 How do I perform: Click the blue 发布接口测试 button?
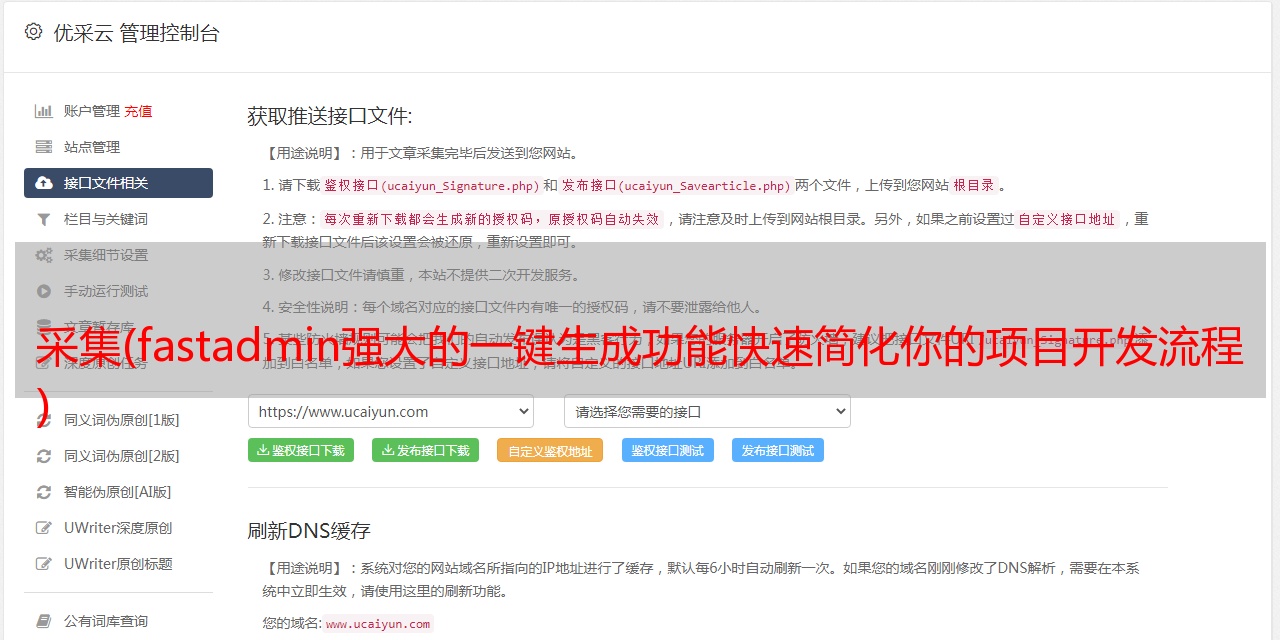[778, 450]
